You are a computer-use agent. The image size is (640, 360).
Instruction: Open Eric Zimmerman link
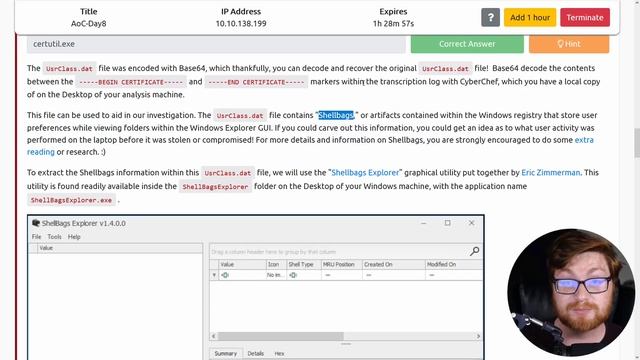(x=551, y=173)
